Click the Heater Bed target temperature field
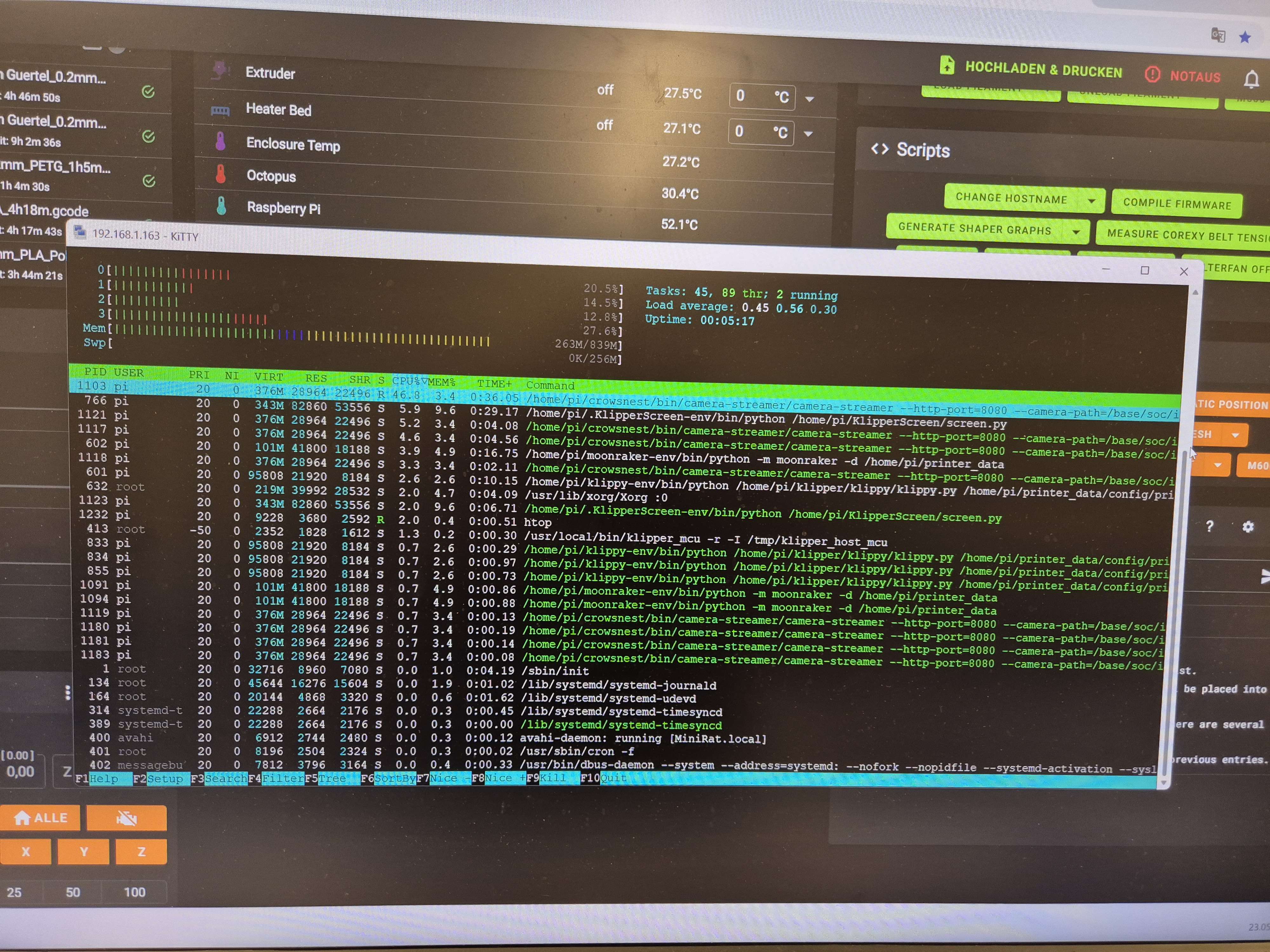1270x952 pixels. [x=761, y=132]
